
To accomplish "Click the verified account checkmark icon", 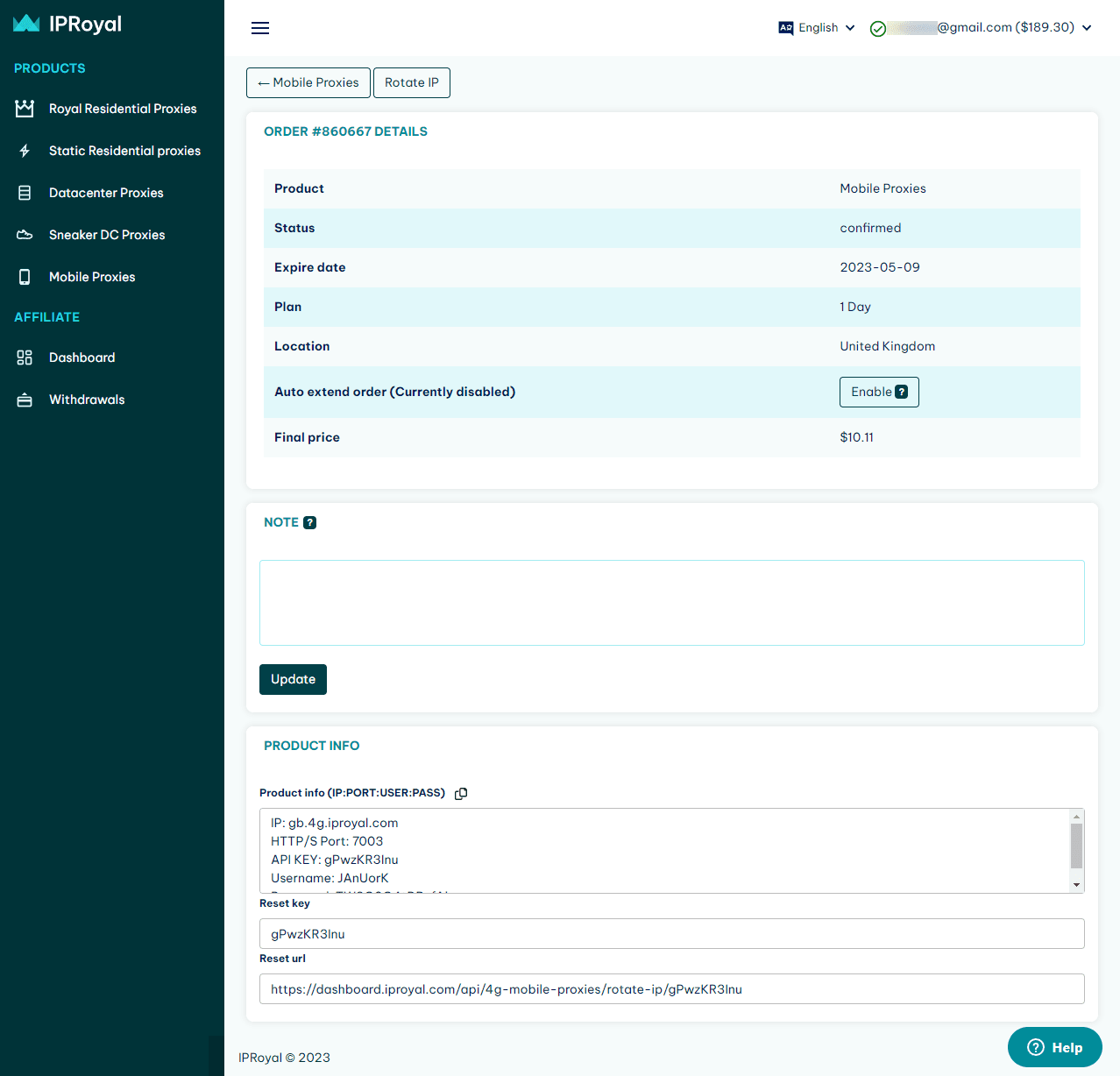I will pos(878,29).
